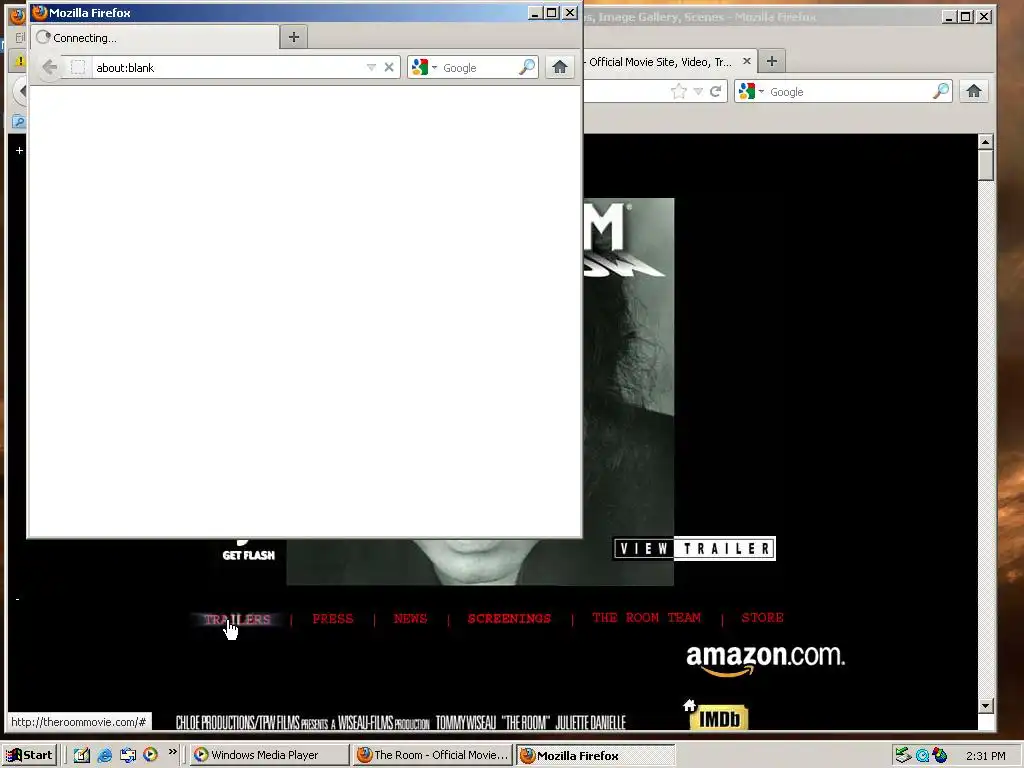The image size is (1024, 768).
Task: Bookmark The Room page with star icon
Action: (679, 91)
